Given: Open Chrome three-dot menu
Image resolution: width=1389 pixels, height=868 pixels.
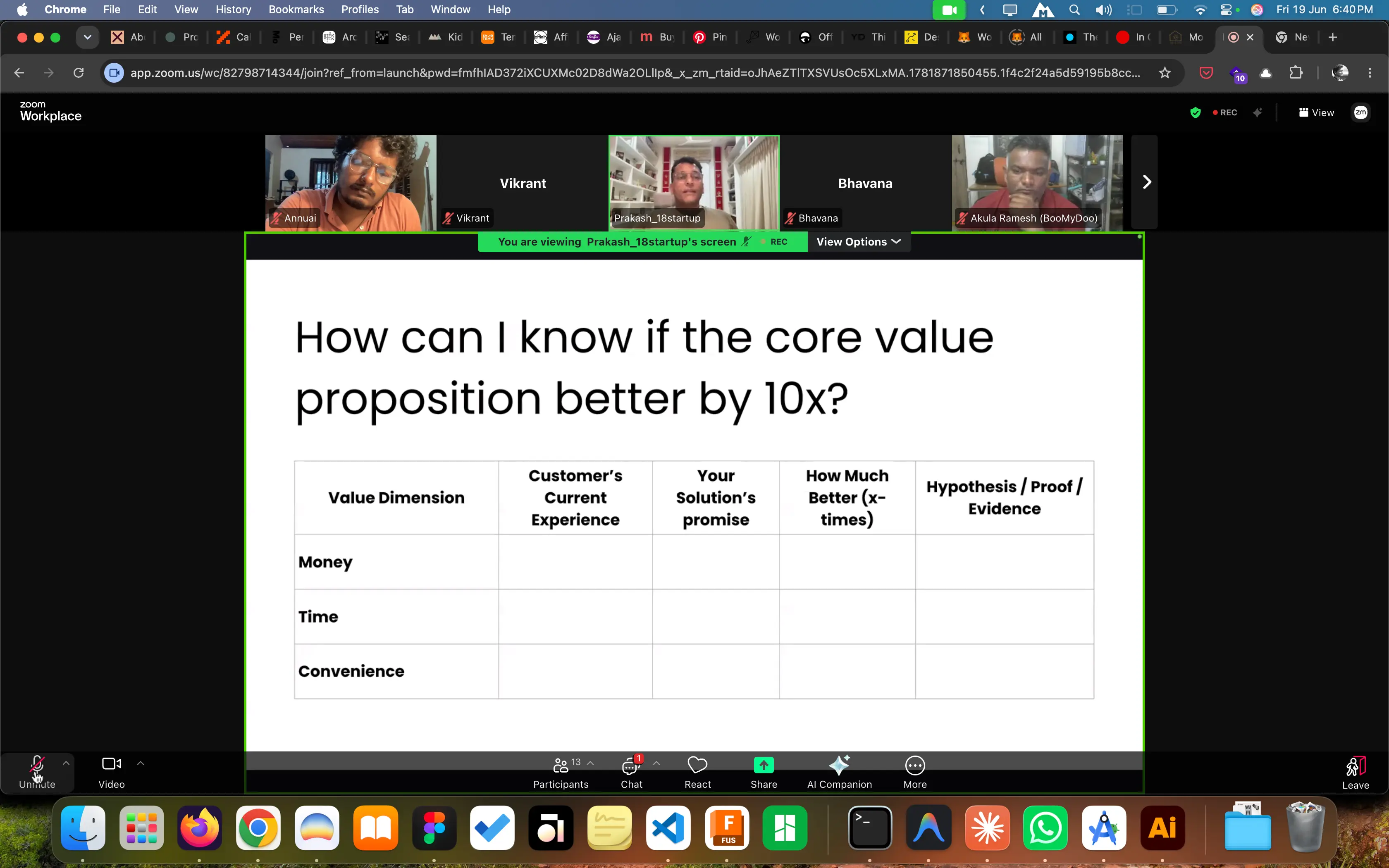Looking at the screenshot, I should pyautogui.click(x=1370, y=73).
